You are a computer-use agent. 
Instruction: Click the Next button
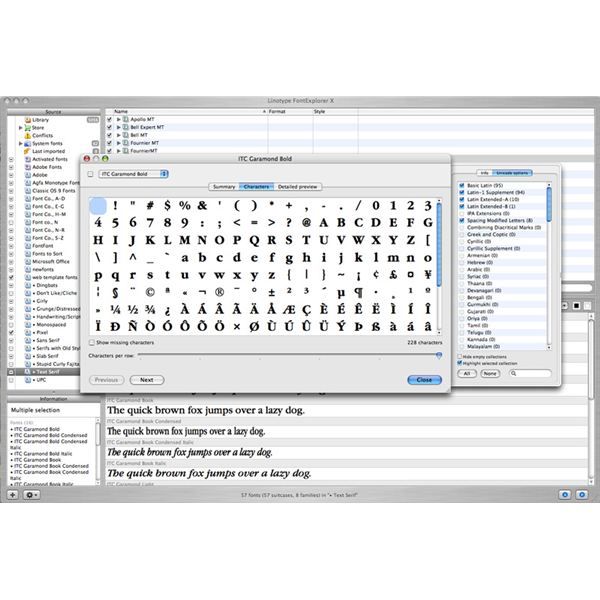pos(147,380)
